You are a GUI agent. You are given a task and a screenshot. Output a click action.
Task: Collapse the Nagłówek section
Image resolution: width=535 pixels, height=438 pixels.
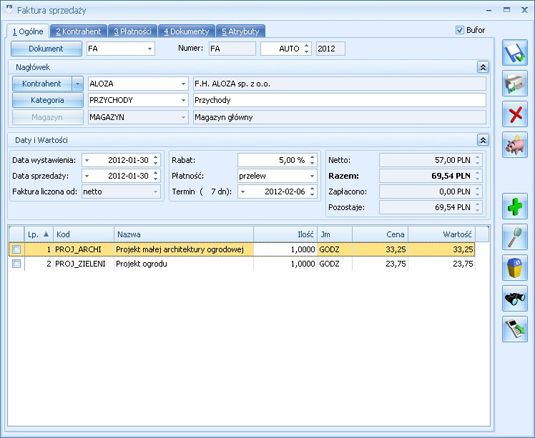click(483, 67)
